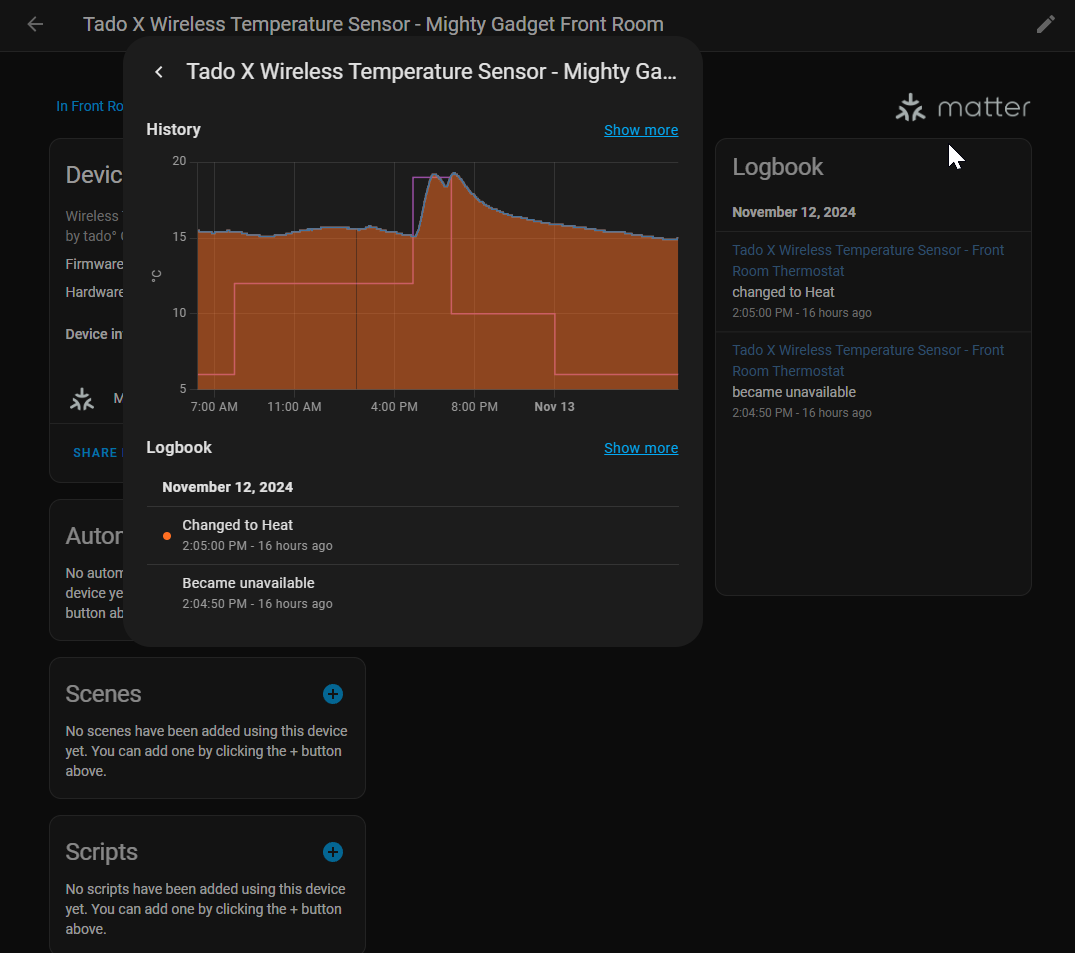Add a new scene with plus button
1075x953 pixels.
click(x=333, y=694)
